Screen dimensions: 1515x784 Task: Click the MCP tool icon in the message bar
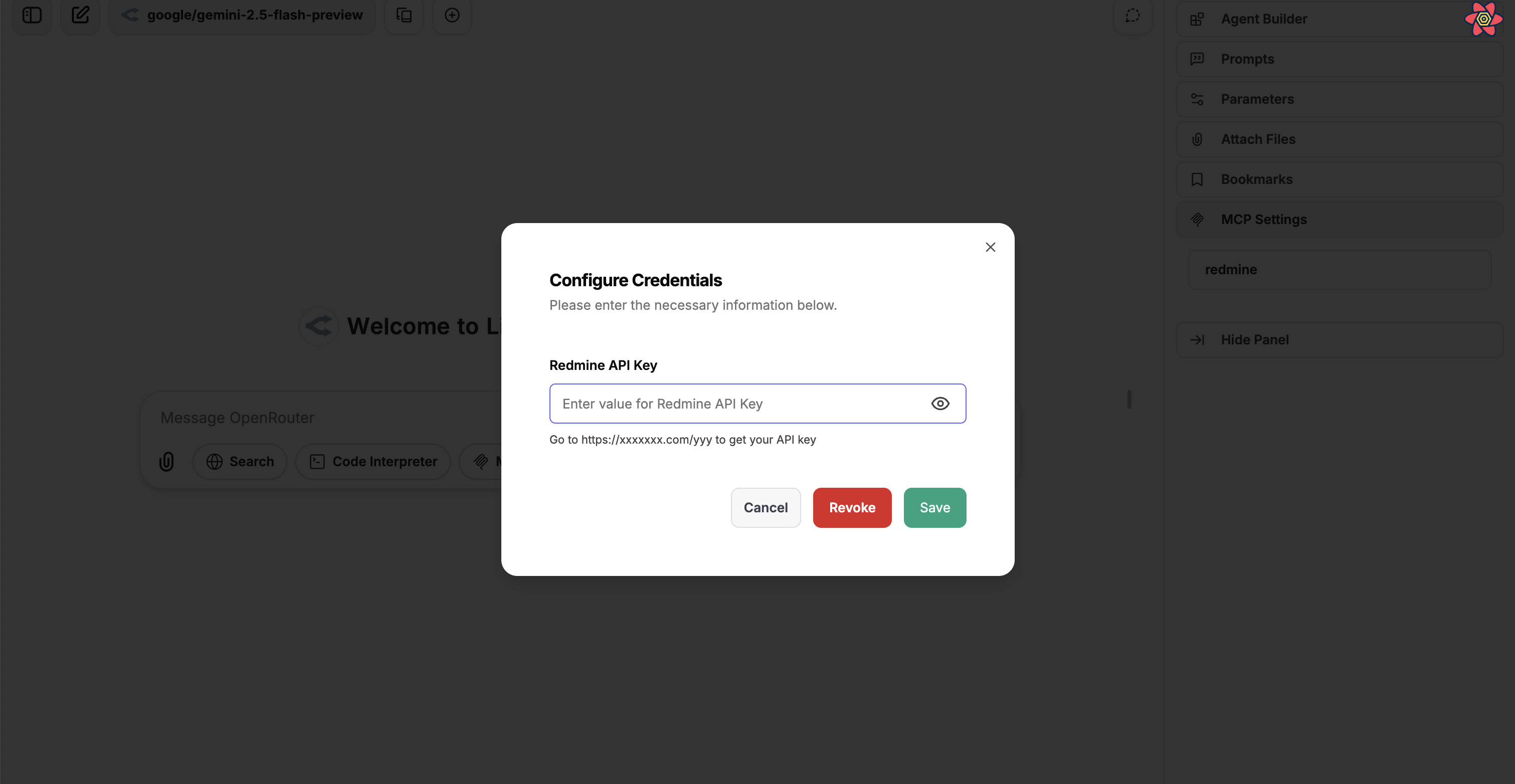click(480, 462)
